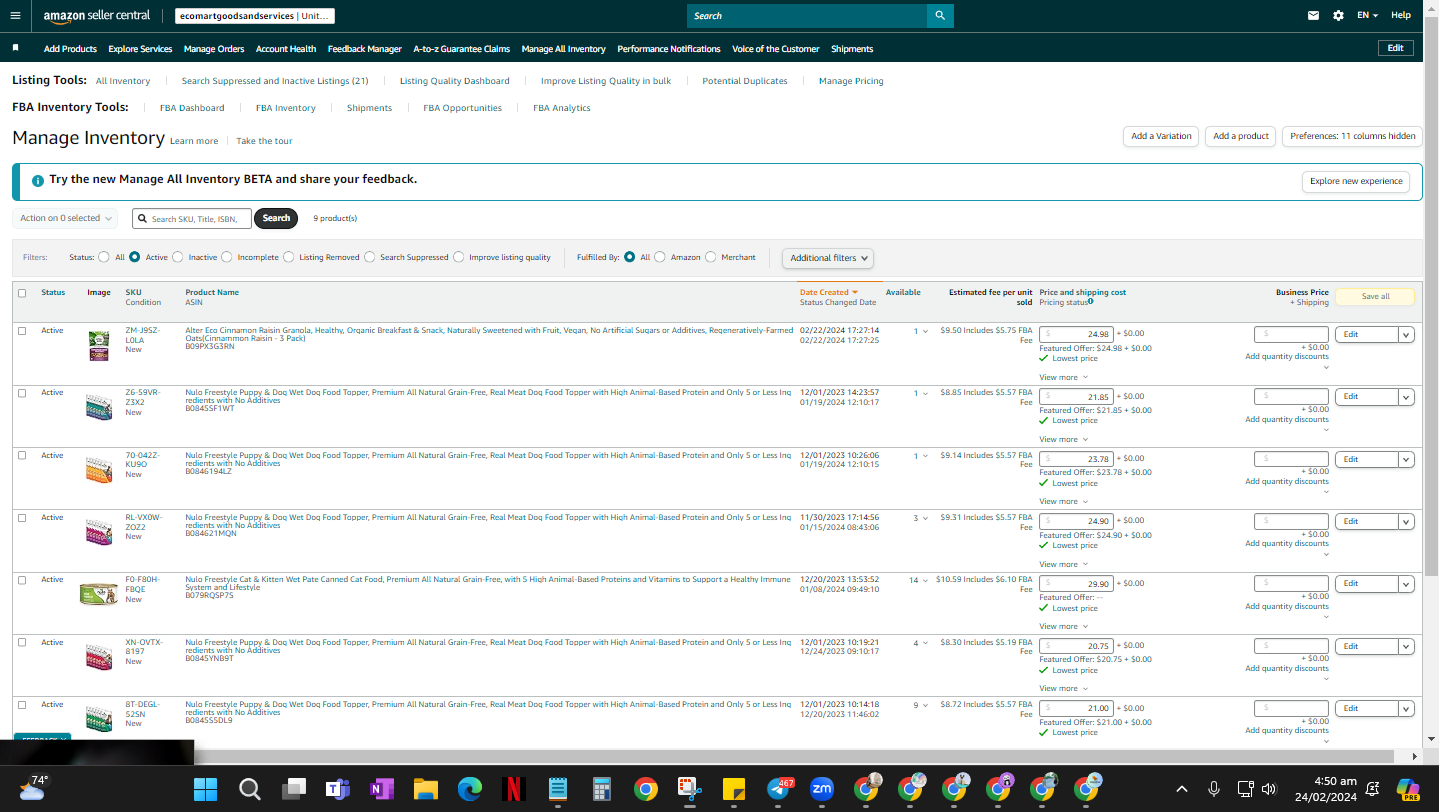Open the hamburger navigation menu
Screen dimensions: 1439x812
tap(15, 16)
